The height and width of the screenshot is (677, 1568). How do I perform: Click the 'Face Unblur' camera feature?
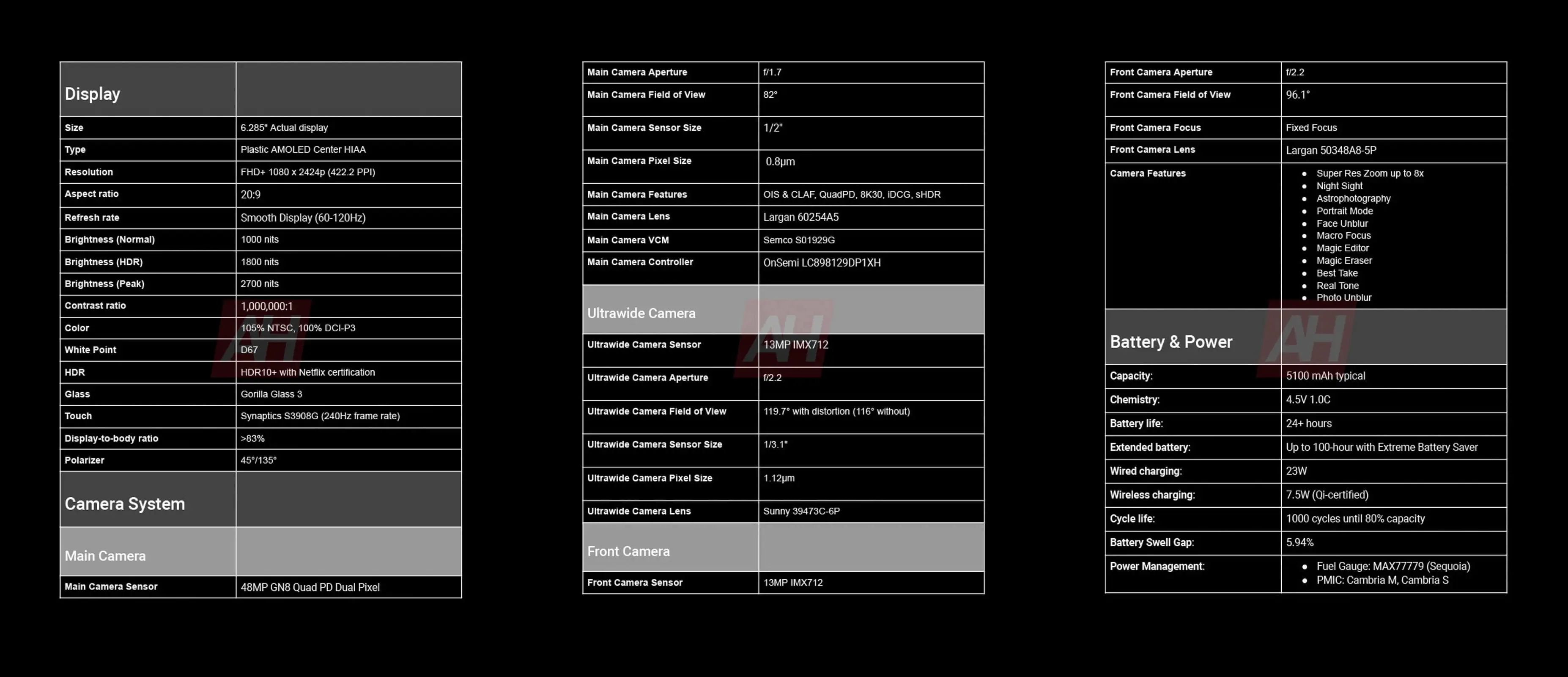click(x=1342, y=223)
